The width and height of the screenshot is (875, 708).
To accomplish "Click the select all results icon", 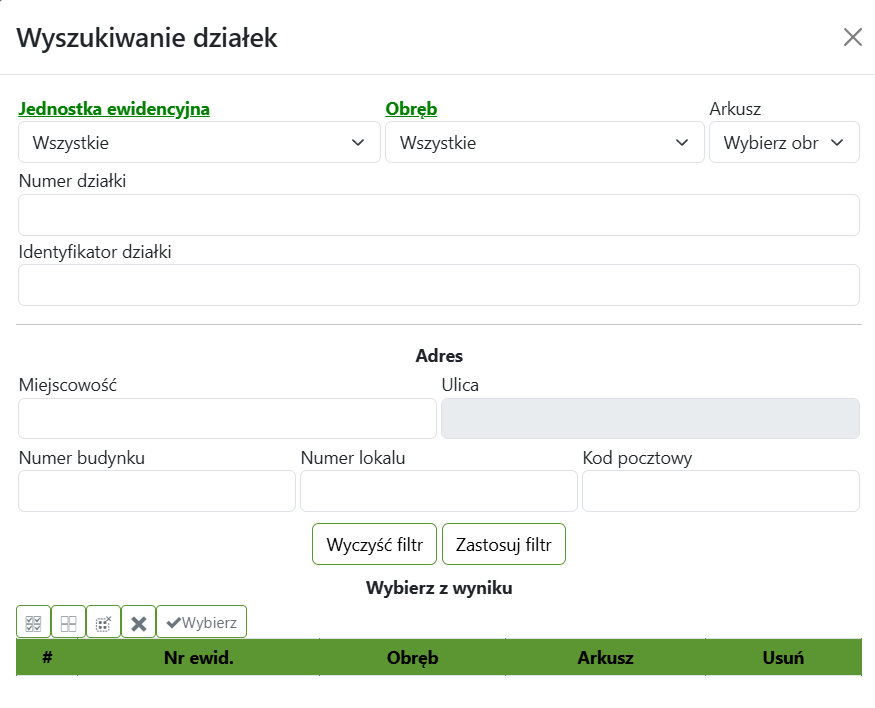I will [x=33, y=621].
